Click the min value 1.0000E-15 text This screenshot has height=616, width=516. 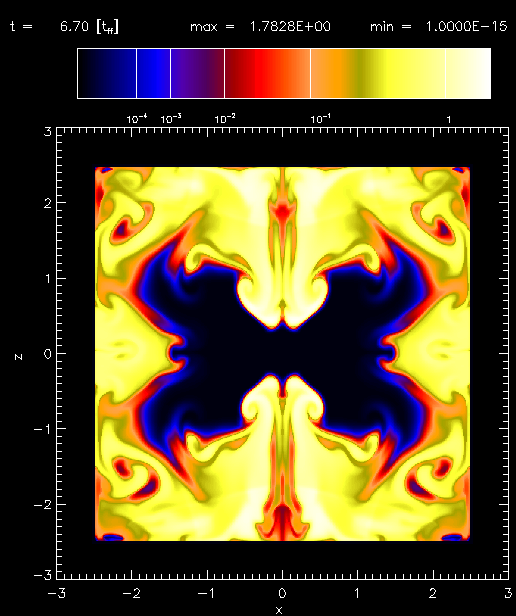tap(466, 27)
